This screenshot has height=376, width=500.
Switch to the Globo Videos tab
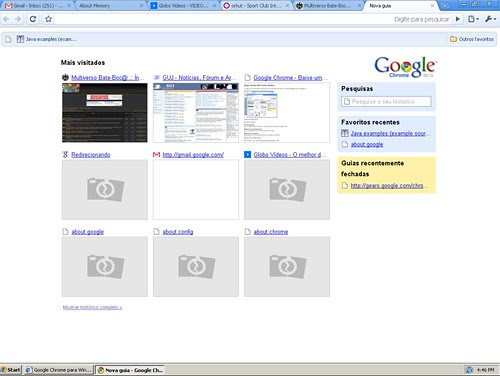click(x=183, y=6)
